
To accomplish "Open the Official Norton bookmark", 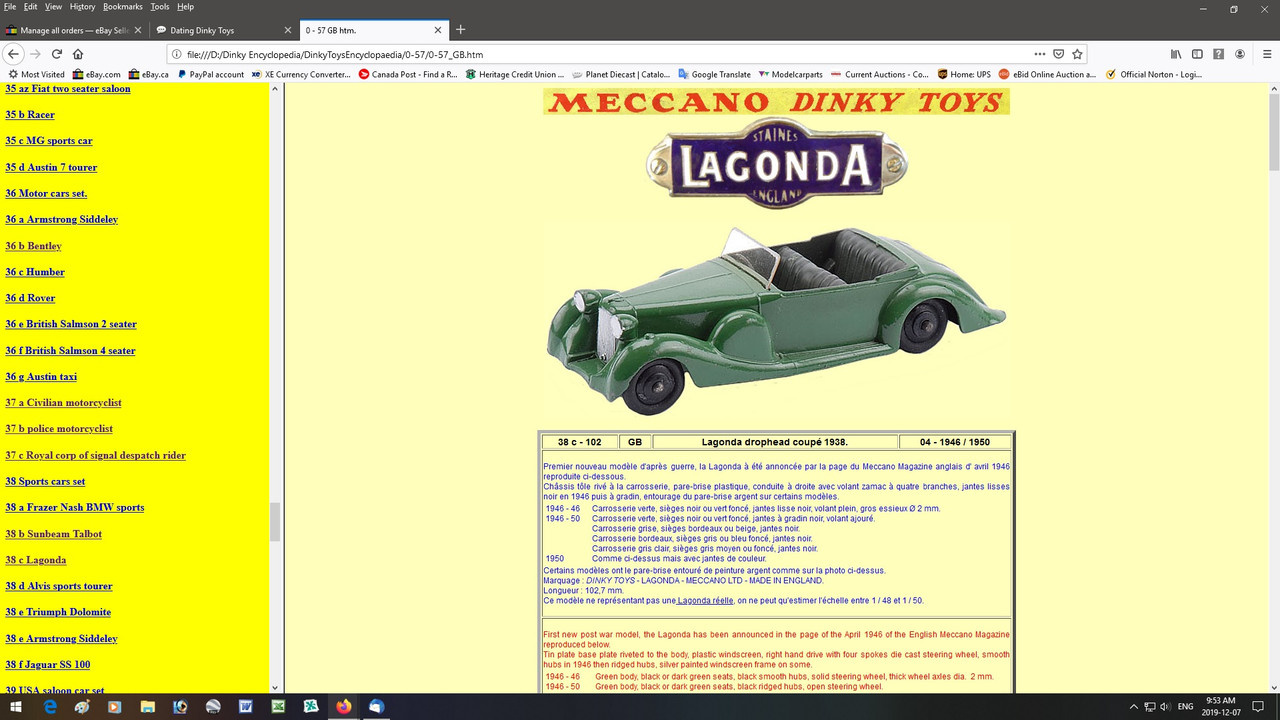I will click(1153, 74).
